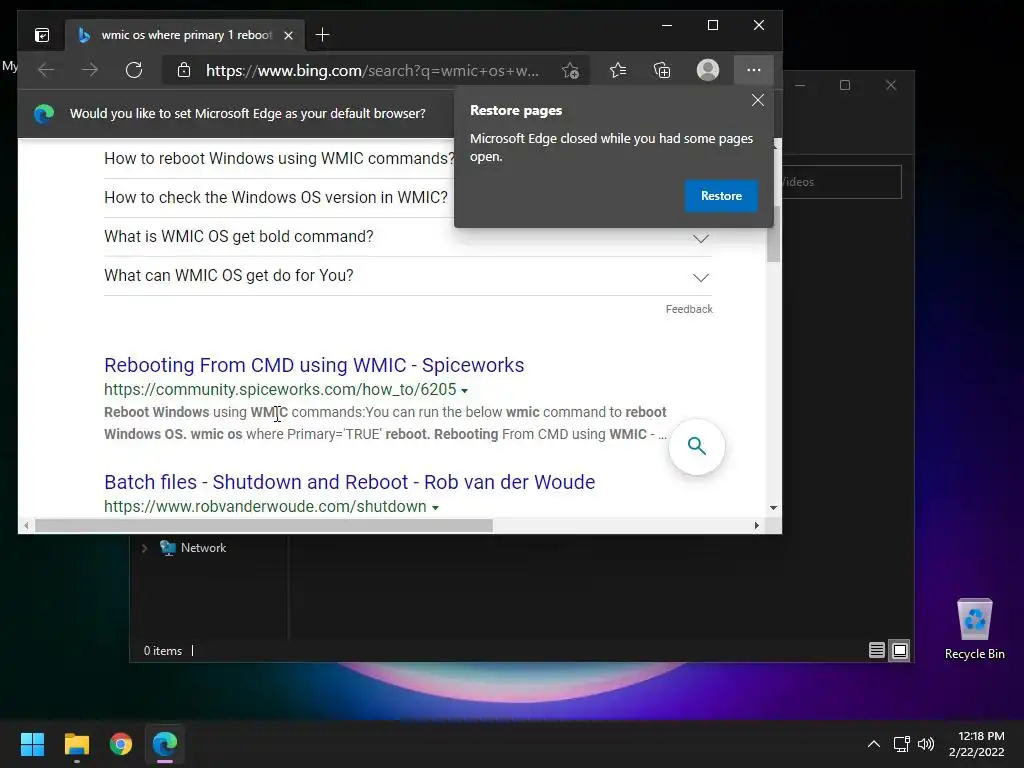Open the Recycle Bin
The image size is (1024, 768).
(x=974, y=629)
